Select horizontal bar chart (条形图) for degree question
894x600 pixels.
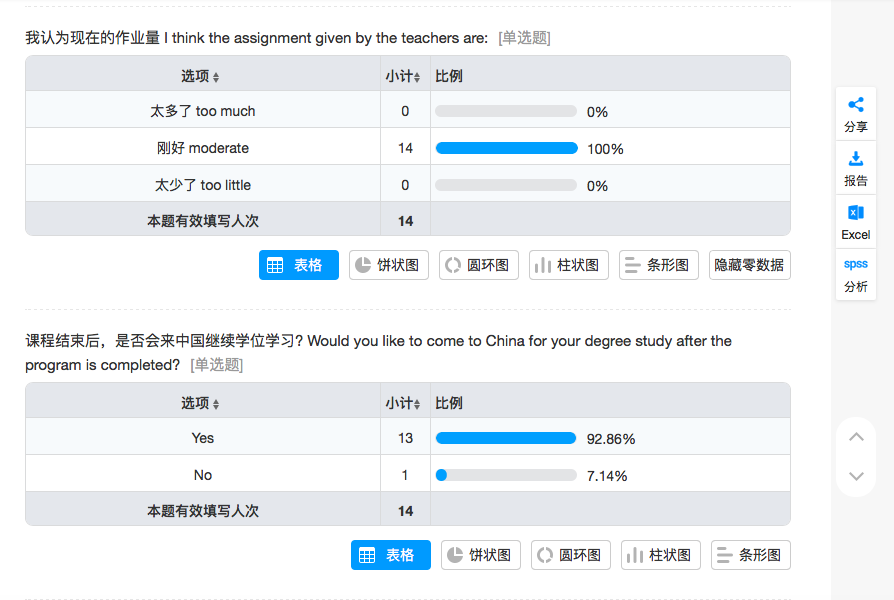(751, 555)
